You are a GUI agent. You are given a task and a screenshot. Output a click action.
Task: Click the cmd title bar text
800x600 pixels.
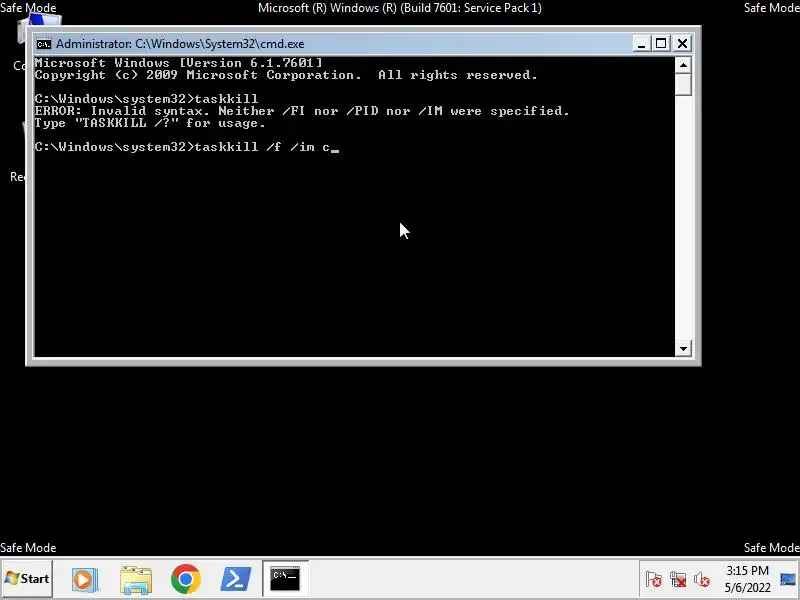click(180, 44)
